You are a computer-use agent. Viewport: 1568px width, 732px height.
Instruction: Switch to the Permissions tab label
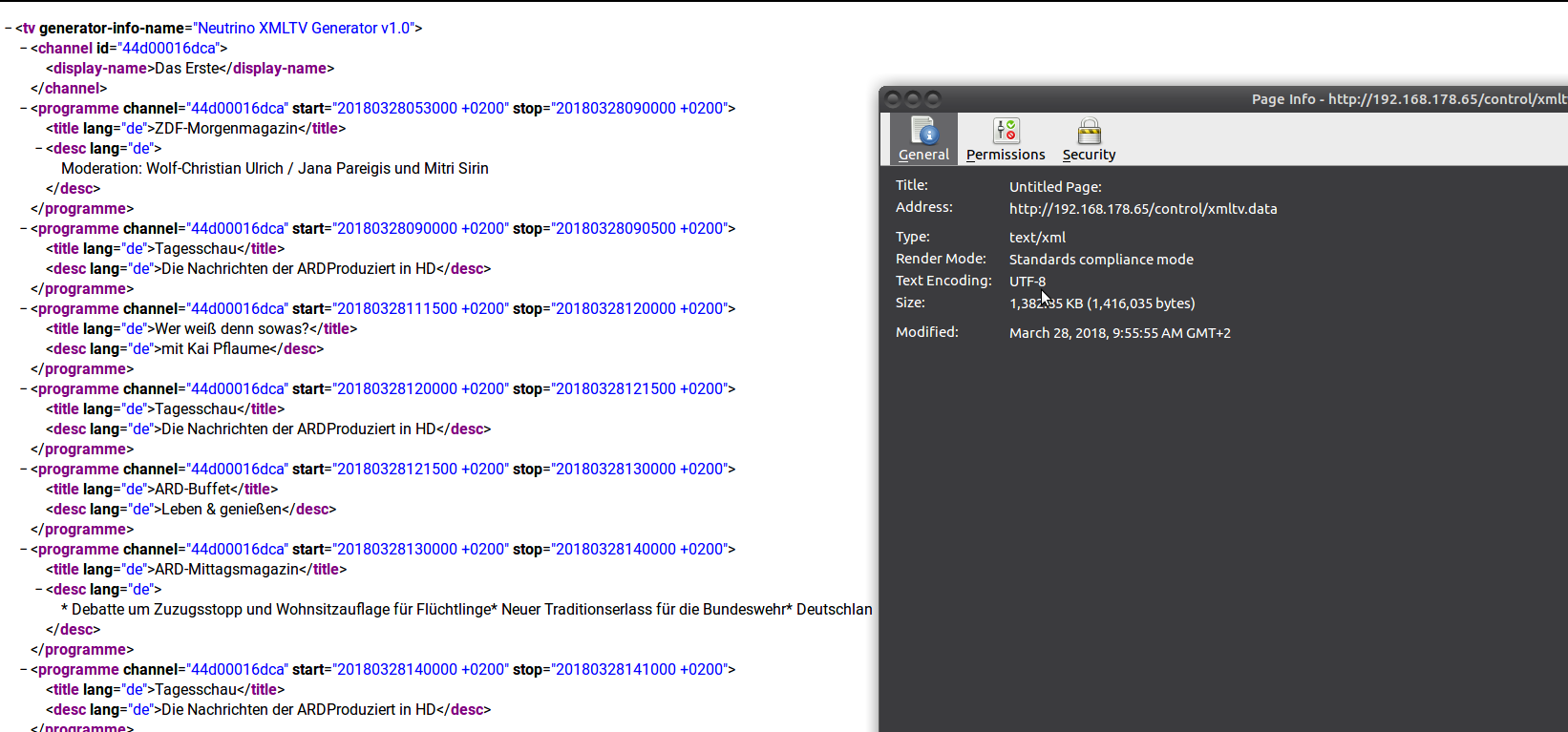(1006, 155)
